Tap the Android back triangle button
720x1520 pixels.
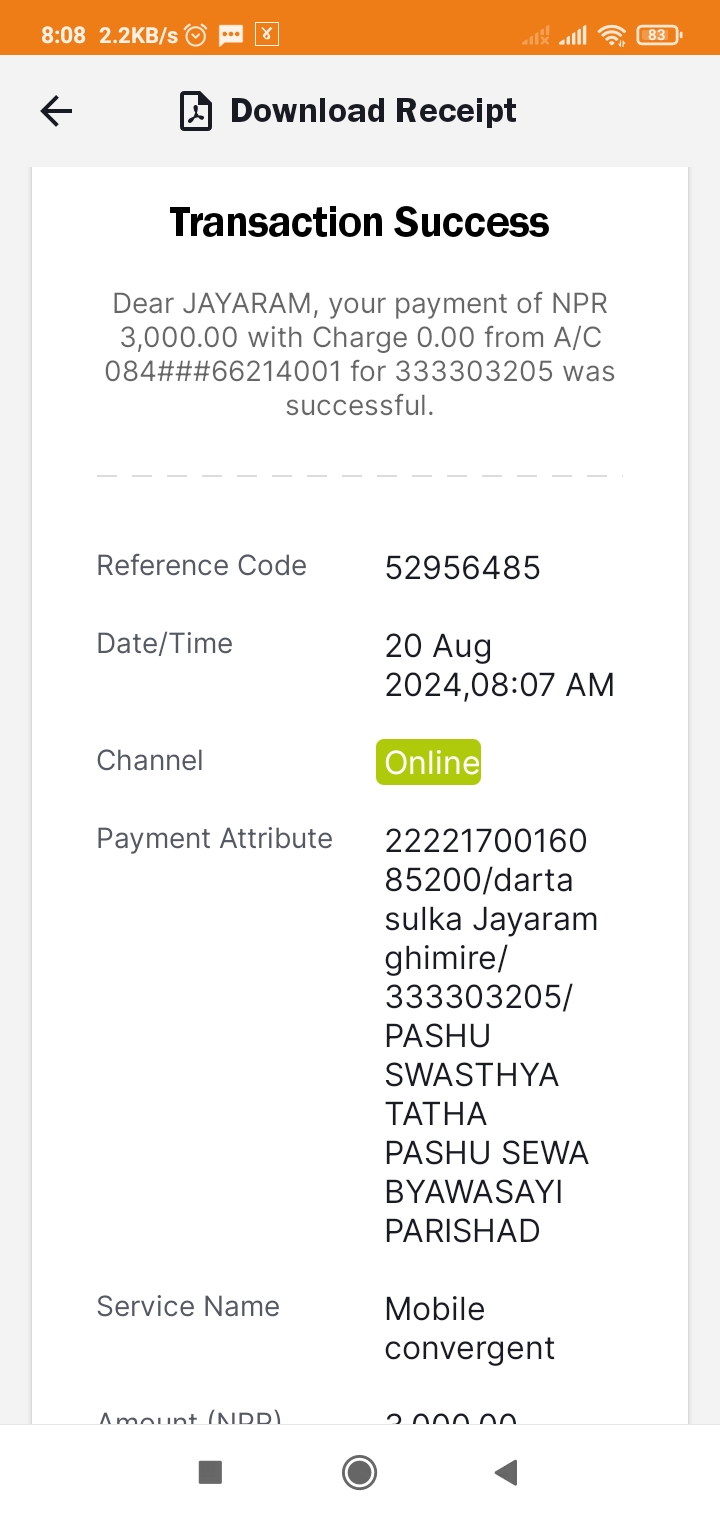[x=506, y=1472]
